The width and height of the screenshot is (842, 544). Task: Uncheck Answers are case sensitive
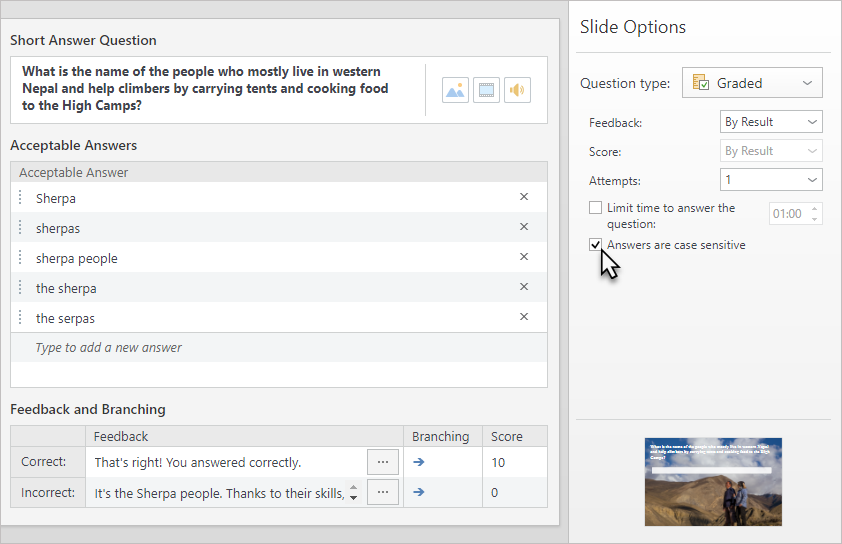coord(596,245)
